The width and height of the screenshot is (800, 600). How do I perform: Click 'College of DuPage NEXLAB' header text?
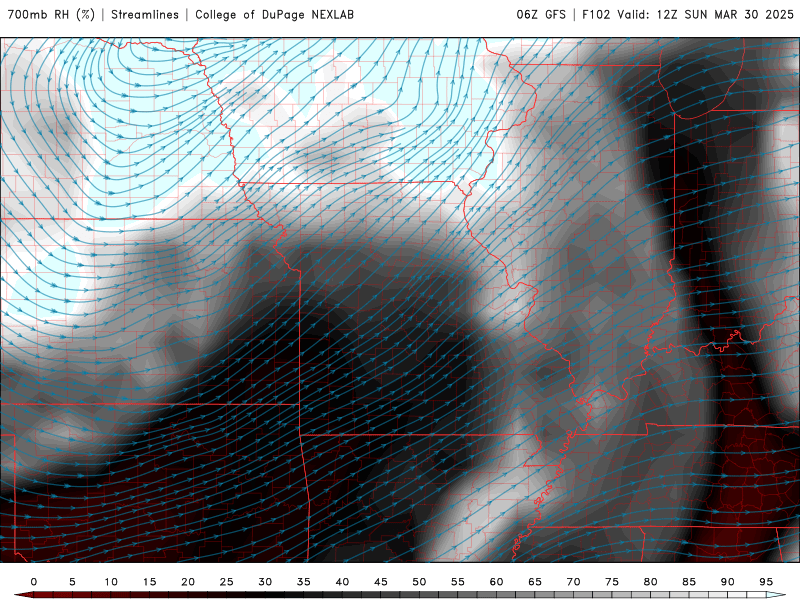[x=274, y=14]
